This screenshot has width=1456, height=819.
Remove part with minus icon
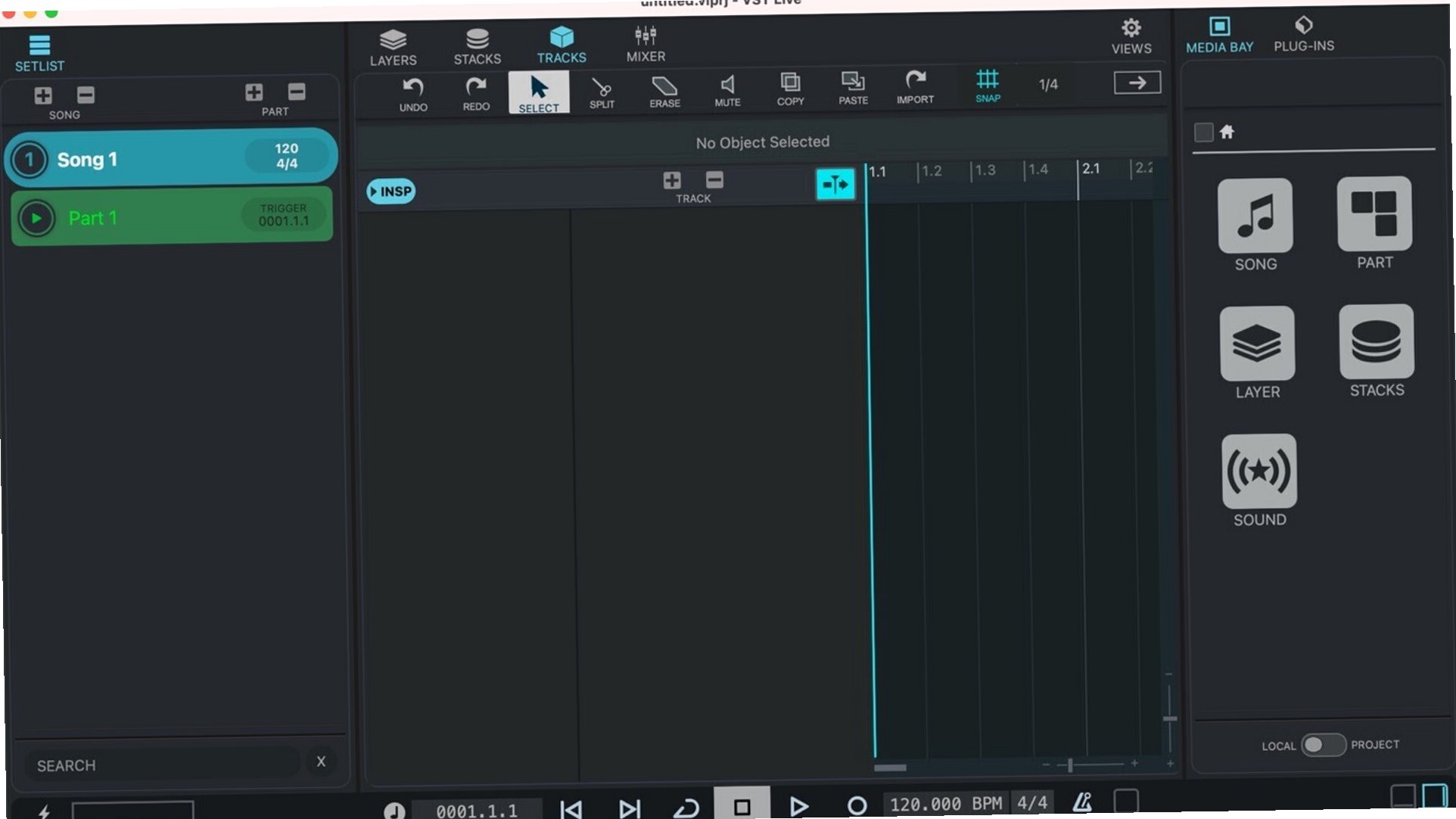tap(297, 92)
